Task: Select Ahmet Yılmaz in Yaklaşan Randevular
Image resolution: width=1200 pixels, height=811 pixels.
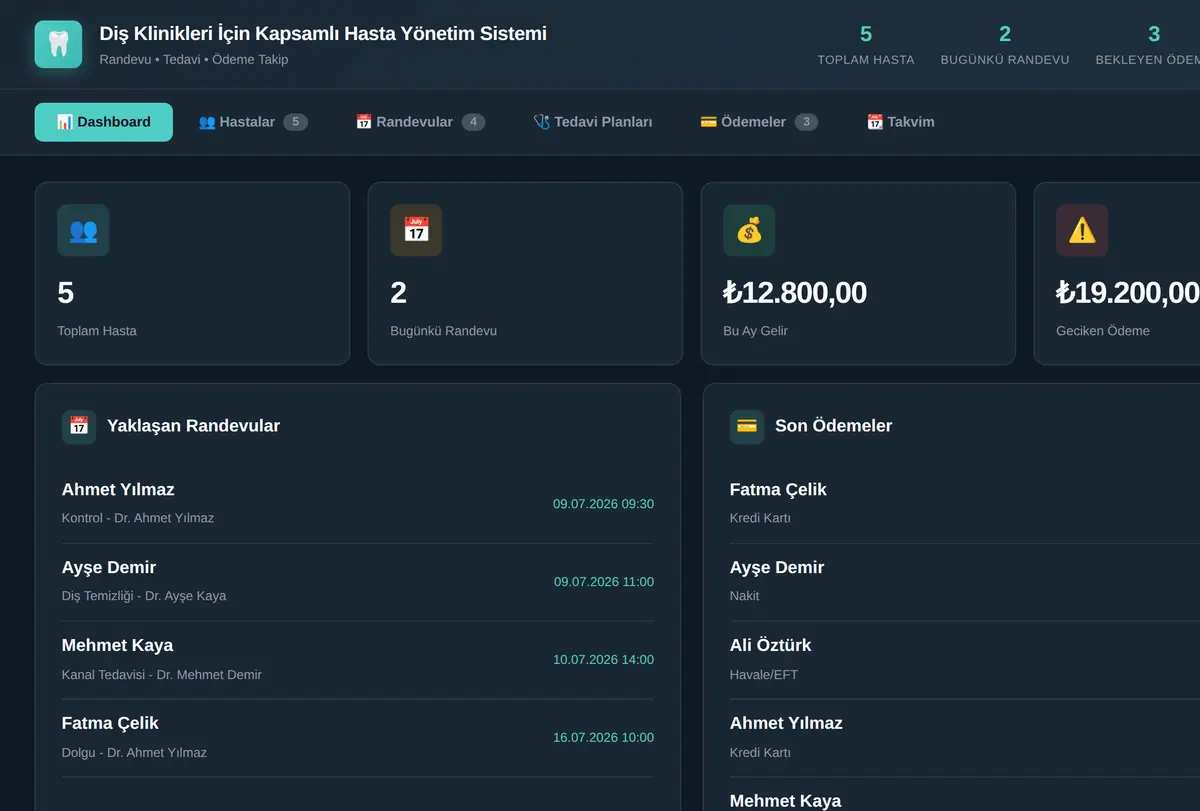Action: pos(358,504)
